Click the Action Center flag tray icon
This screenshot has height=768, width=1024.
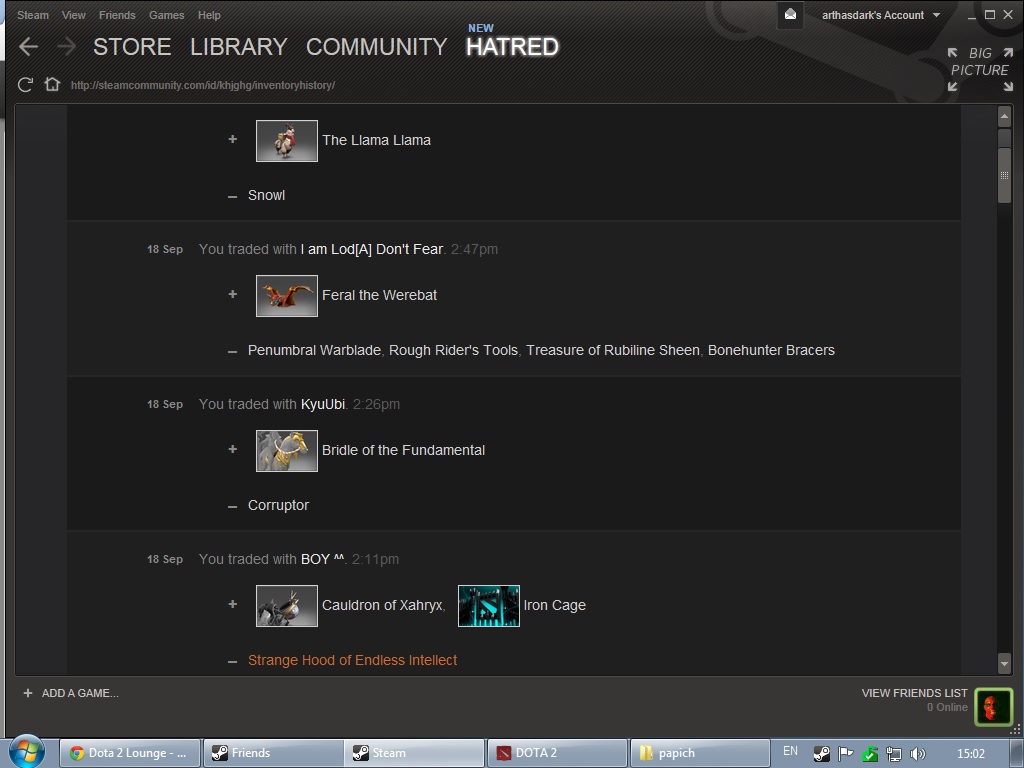pos(846,754)
